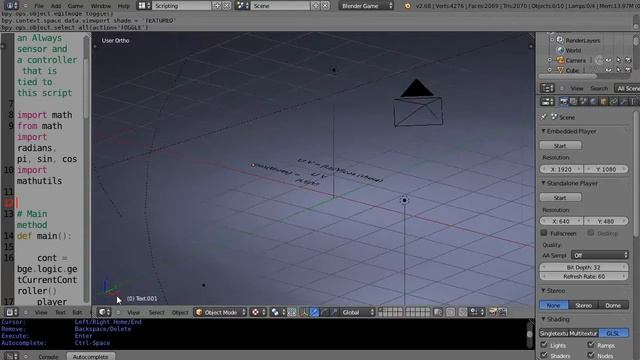
Task: Open the Add menu
Action: click(56, 6)
